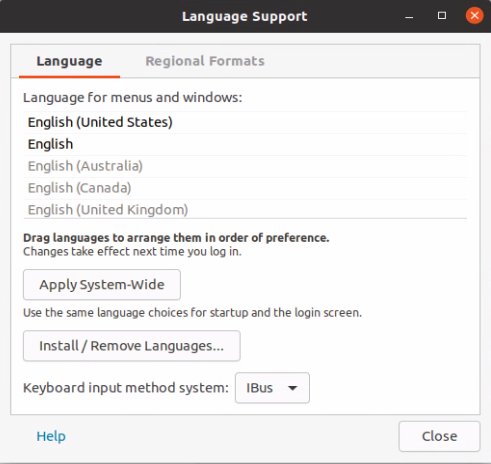Click the Close button at bottom
This screenshot has height=464, width=491.
tap(439, 436)
